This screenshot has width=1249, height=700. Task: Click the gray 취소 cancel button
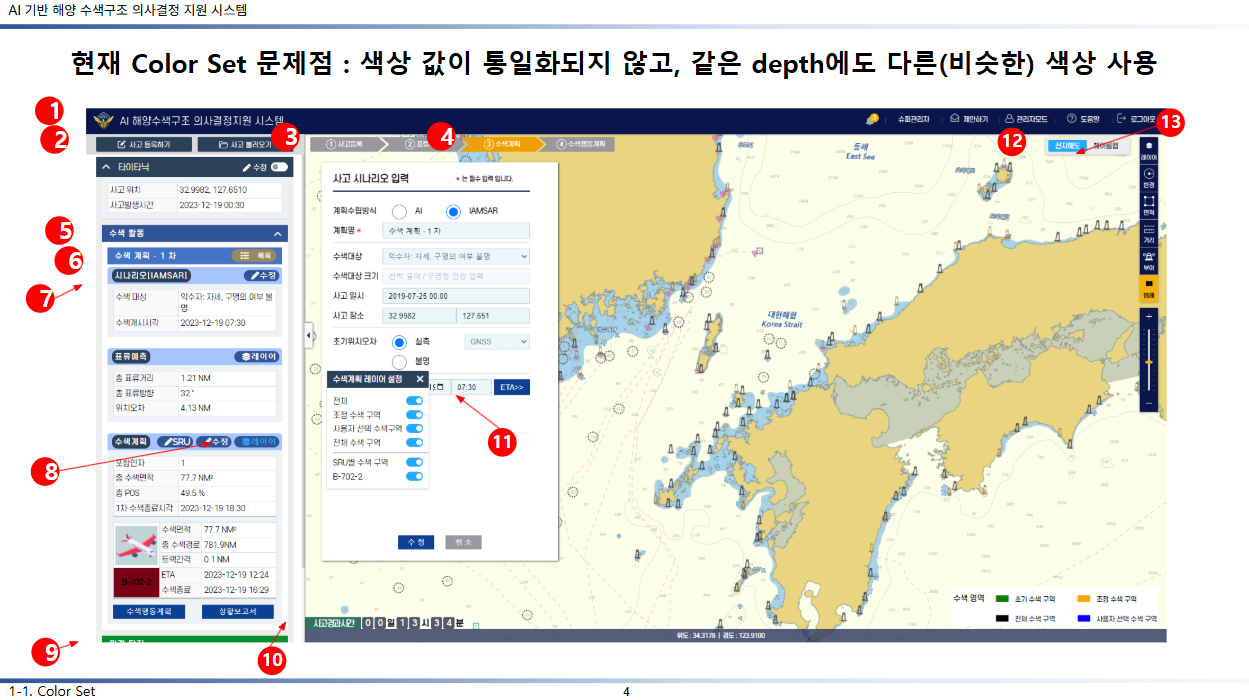[463, 541]
